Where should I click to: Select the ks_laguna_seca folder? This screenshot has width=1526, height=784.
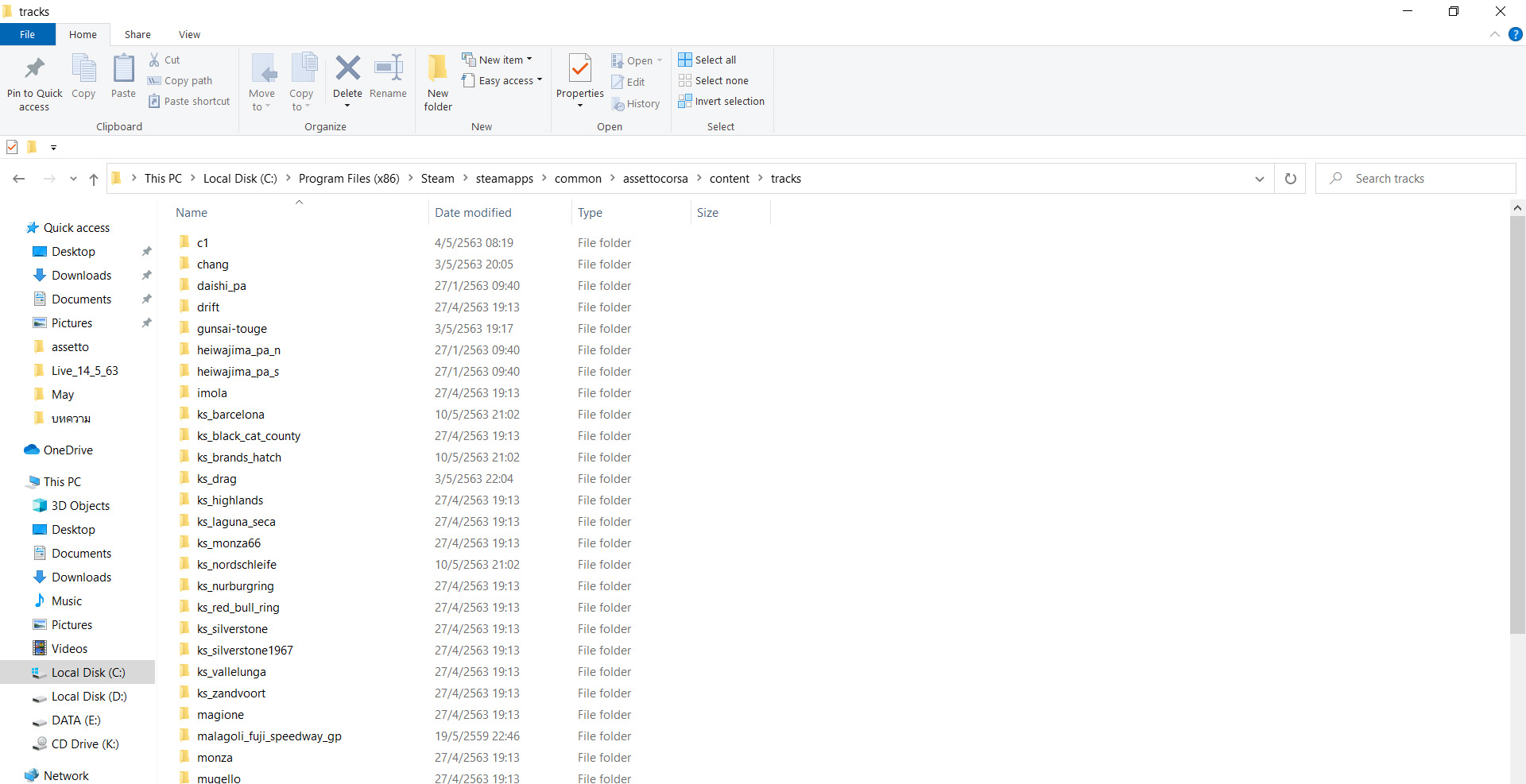(236, 521)
